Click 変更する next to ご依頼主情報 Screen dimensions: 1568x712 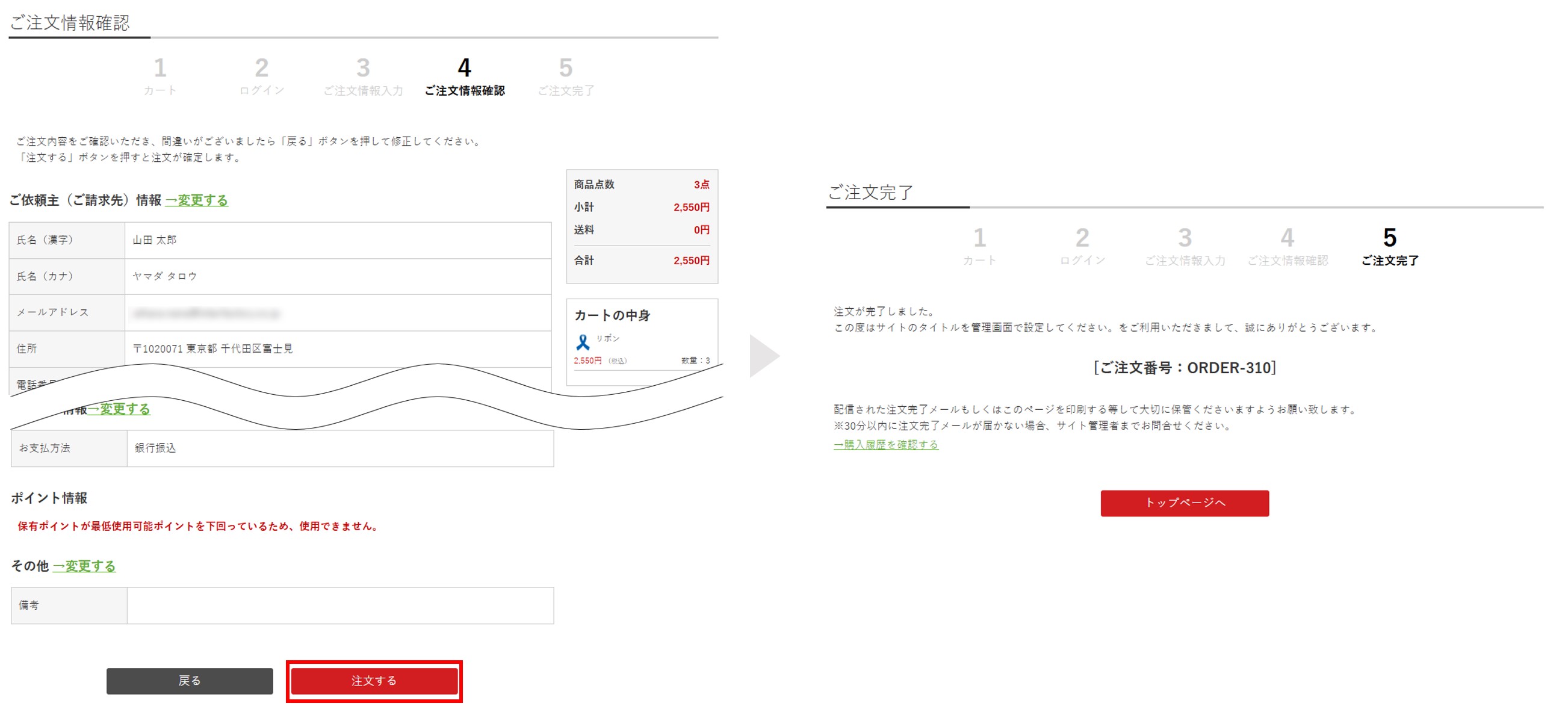[x=197, y=200]
